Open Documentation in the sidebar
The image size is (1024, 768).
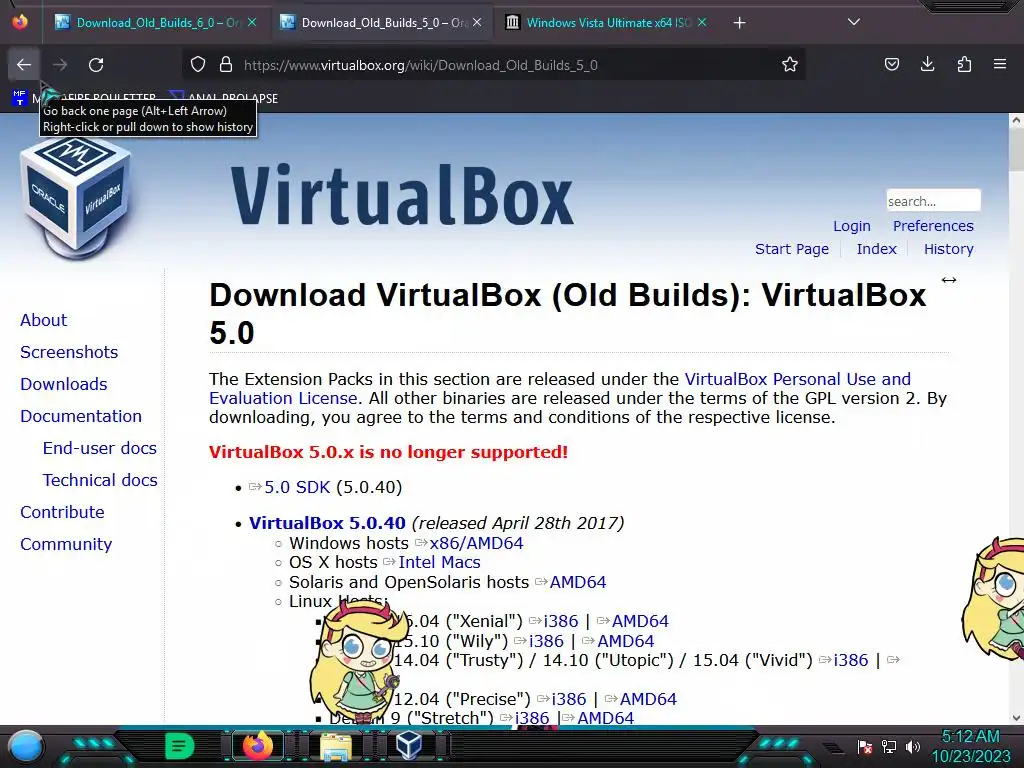click(80, 416)
